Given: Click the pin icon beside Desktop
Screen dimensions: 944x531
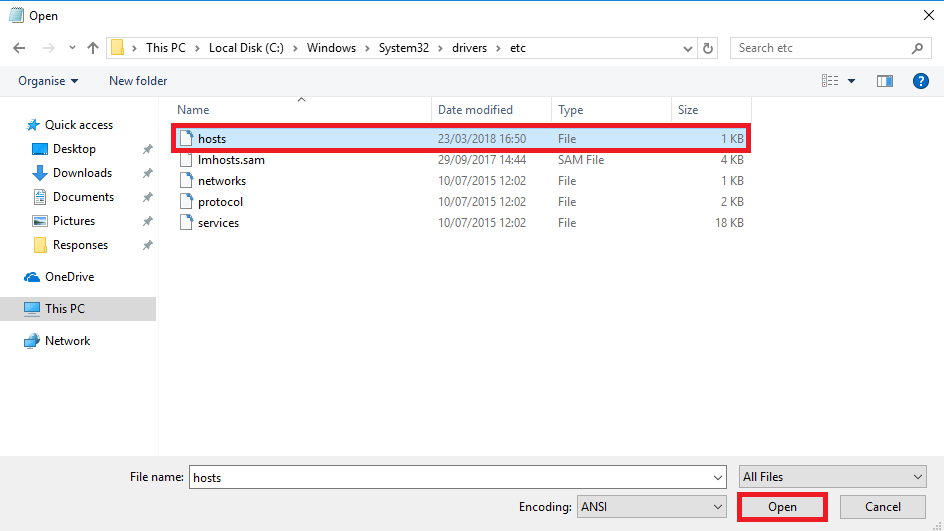Looking at the screenshot, I should (x=148, y=149).
